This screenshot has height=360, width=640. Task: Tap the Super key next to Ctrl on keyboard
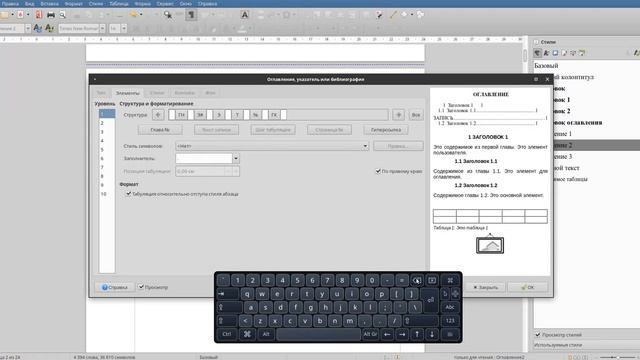tap(247, 334)
